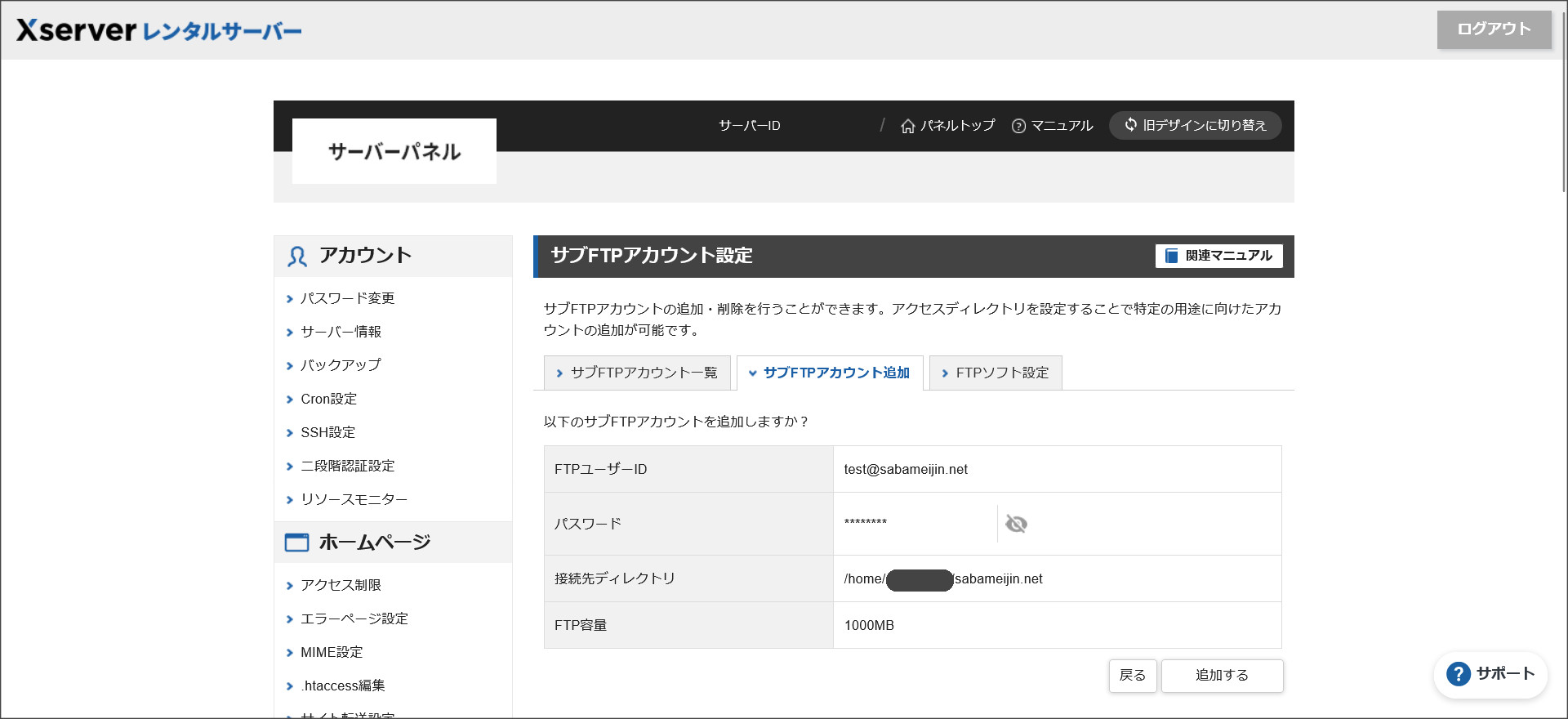Click the サーバーID label

coord(749,126)
